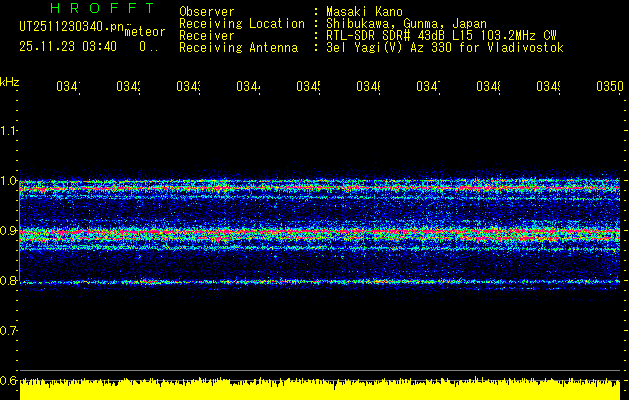Click the kHz axis unit label

[10, 80]
